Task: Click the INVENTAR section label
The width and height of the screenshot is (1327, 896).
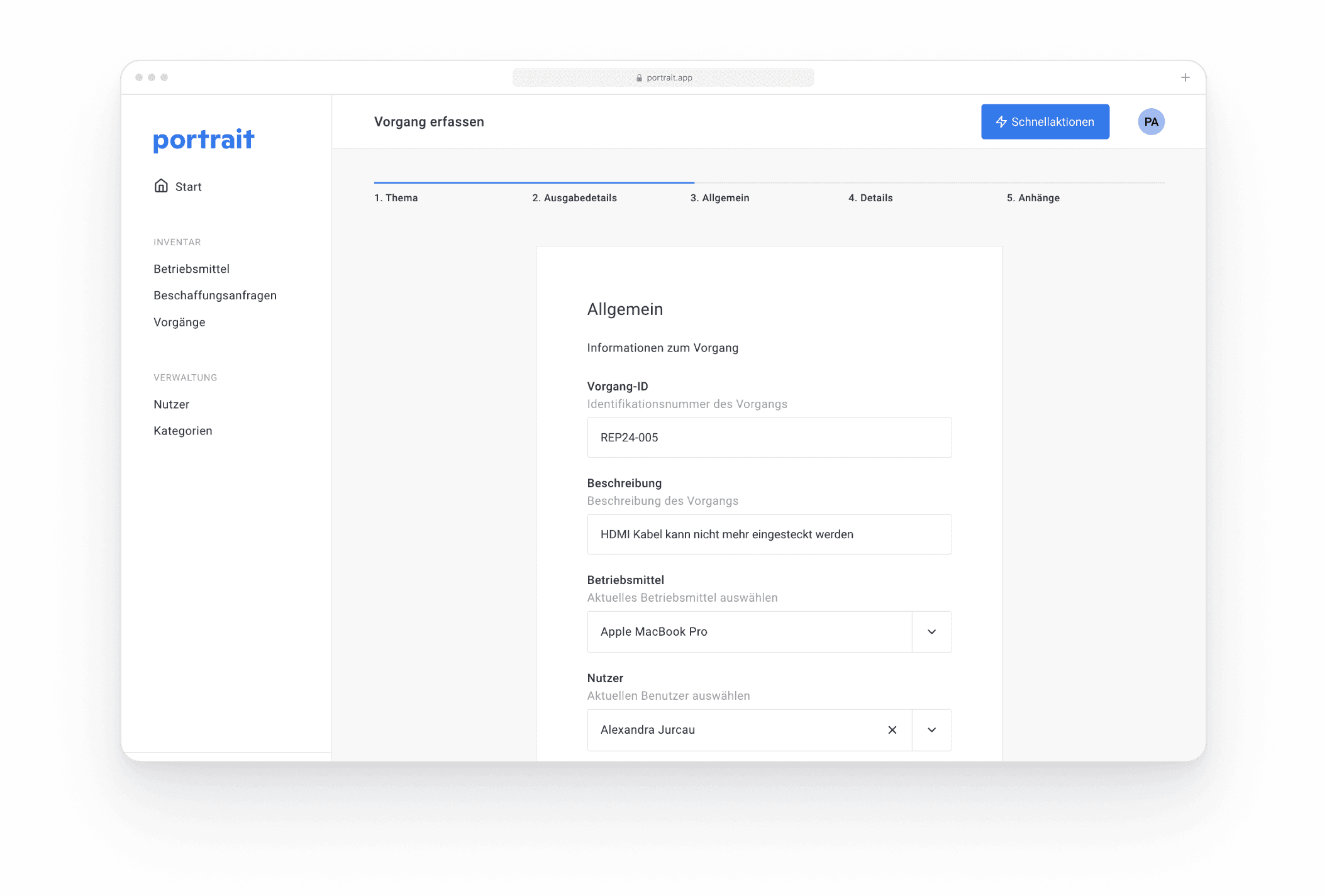Action: point(177,242)
